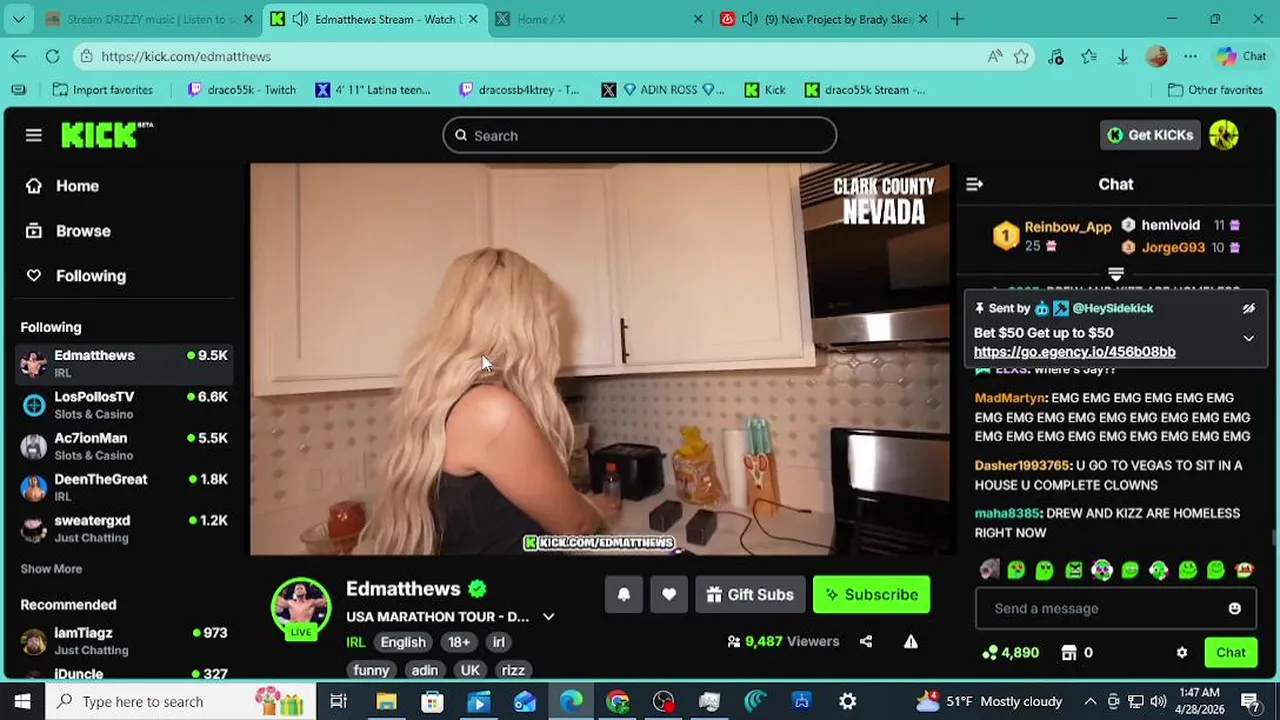Open iamTiagz recommended channel
Image resolution: width=1280 pixels, height=720 pixels.
pyautogui.click(x=125, y=641)
